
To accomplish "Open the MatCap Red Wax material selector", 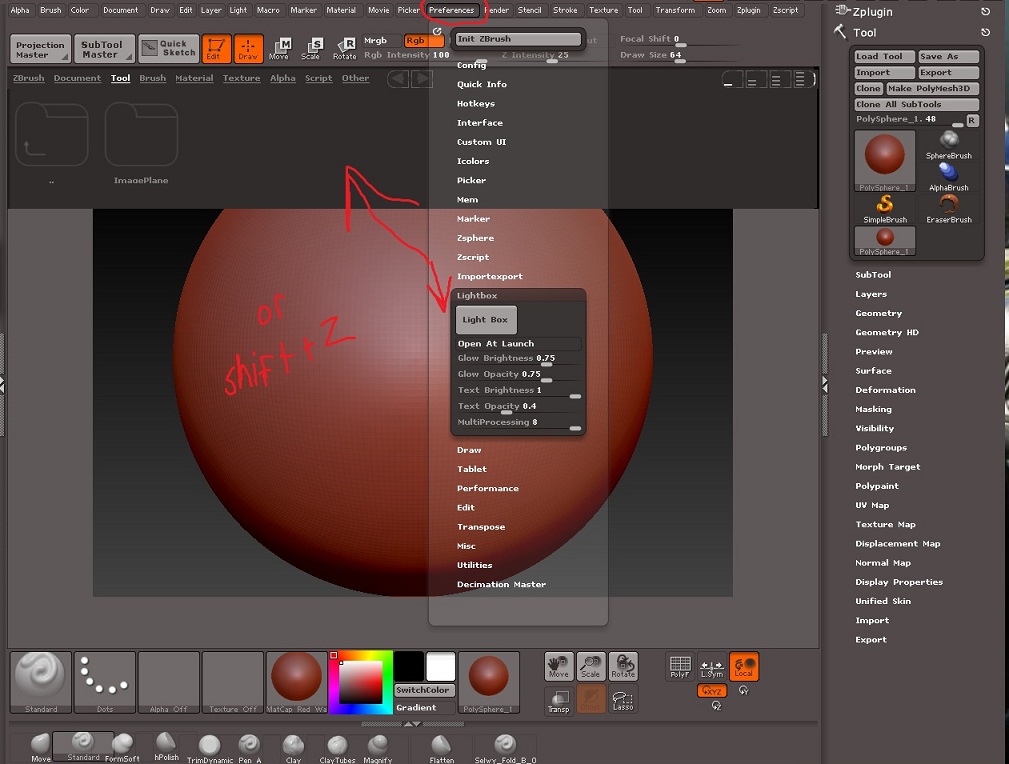I will pos(296,682).
